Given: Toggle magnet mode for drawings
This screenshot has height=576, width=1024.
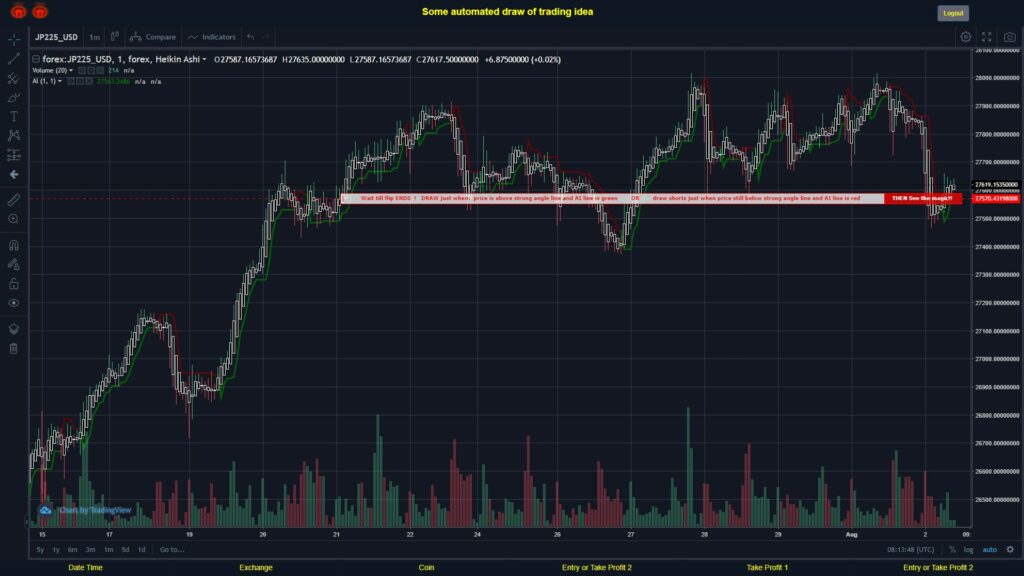Looking at the screenshot, I should (14, 245).
